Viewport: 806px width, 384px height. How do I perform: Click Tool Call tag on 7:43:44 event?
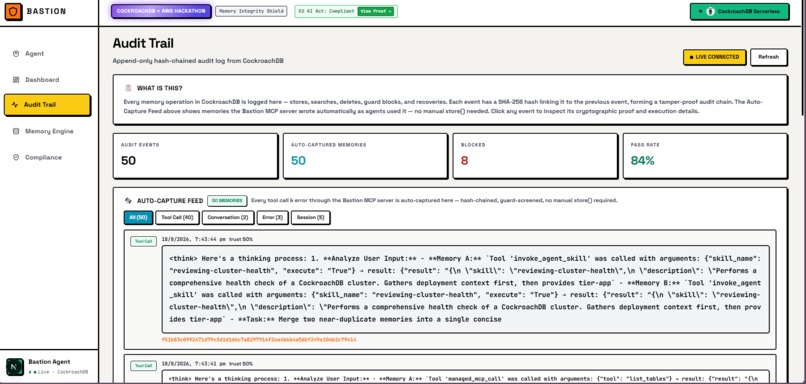click(143, 241)
